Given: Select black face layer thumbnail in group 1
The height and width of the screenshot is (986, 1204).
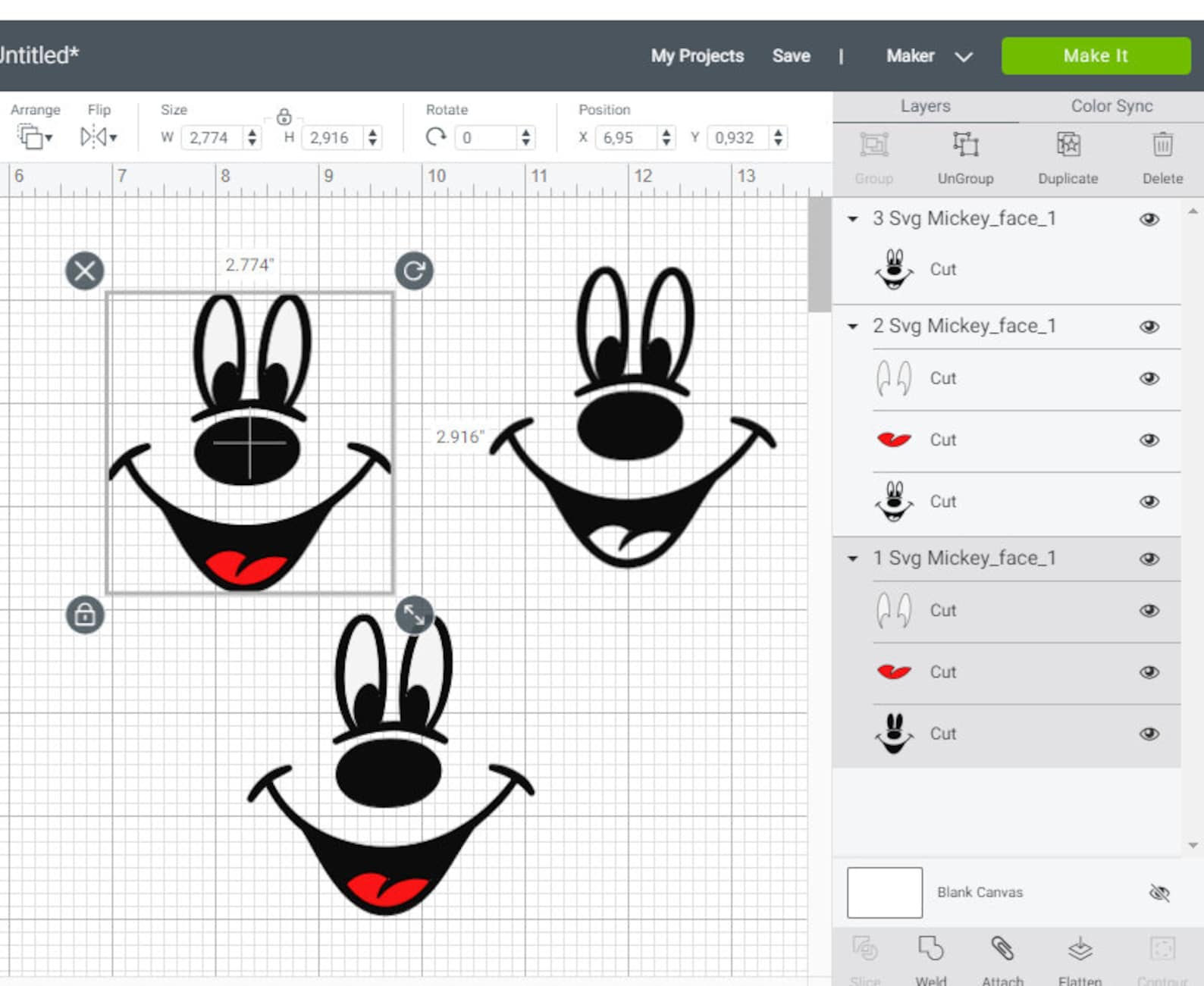Looking at the screenshot, I should (x=894, y=734).
